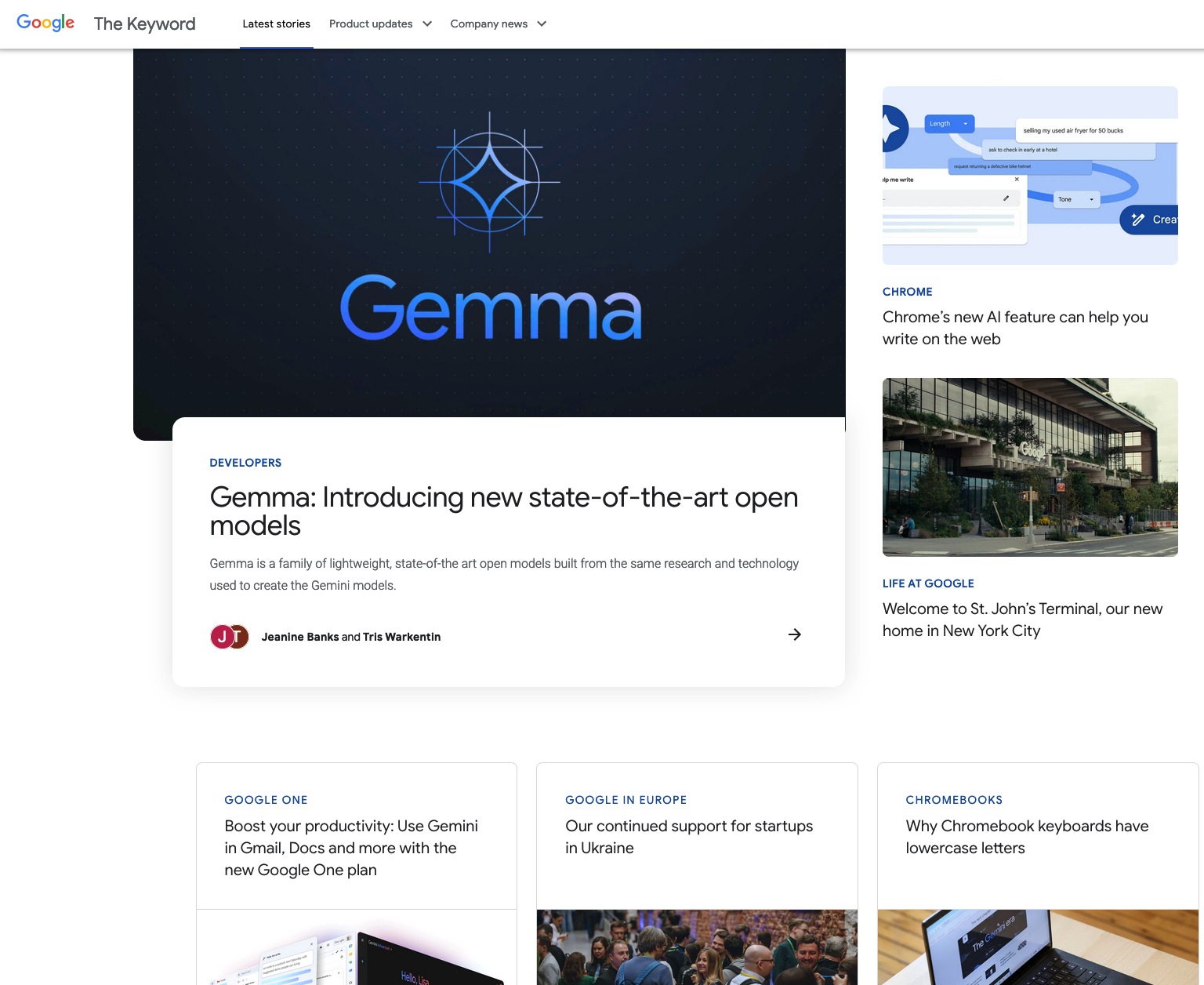Image resolution: width=1204 pixels, height=985 pixels.
Task: Select the Life at Google category label
Action: [x=928, y=583]
